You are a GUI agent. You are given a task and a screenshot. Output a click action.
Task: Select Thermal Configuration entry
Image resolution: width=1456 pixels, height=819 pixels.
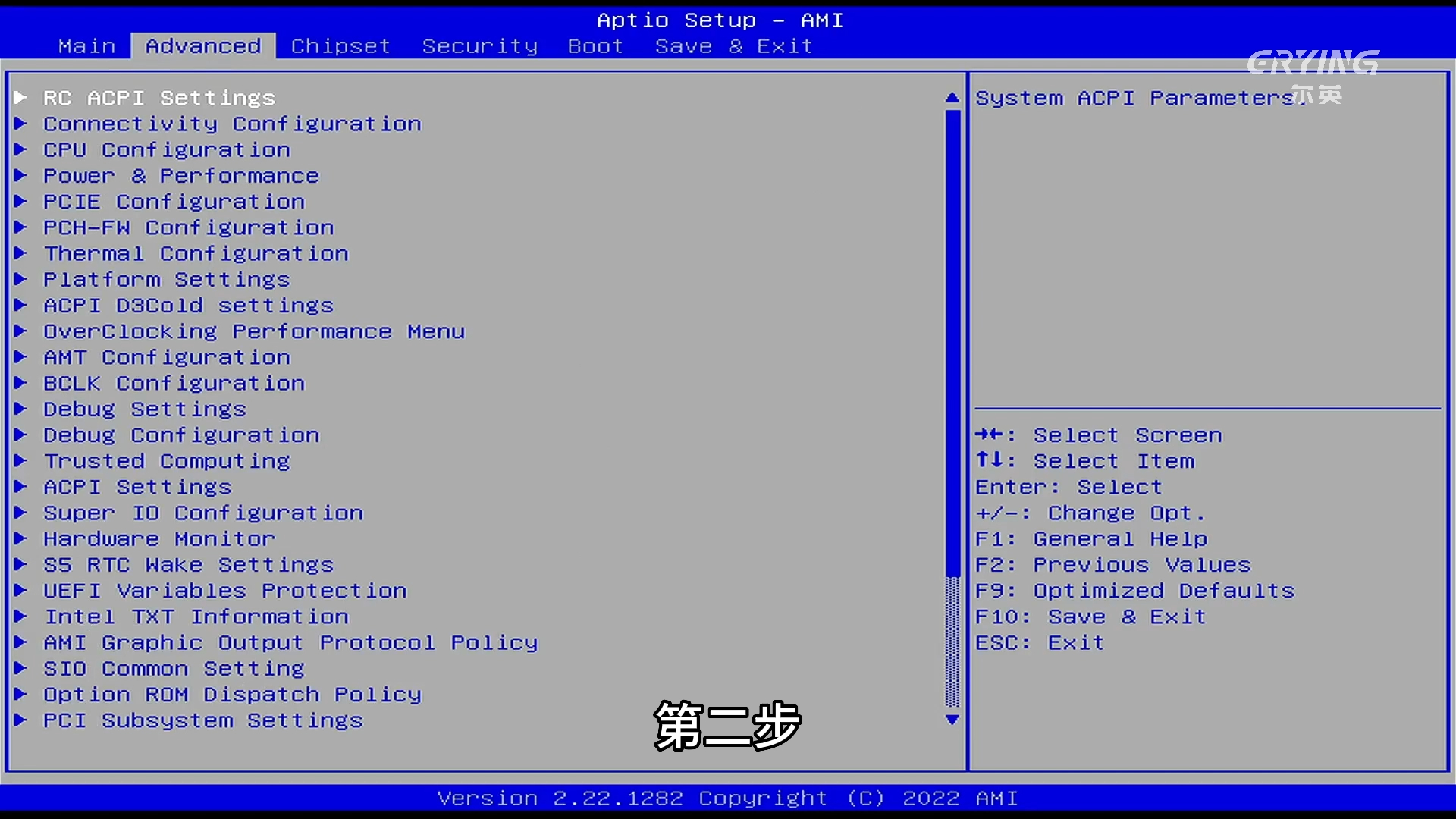tap(196, 253)
